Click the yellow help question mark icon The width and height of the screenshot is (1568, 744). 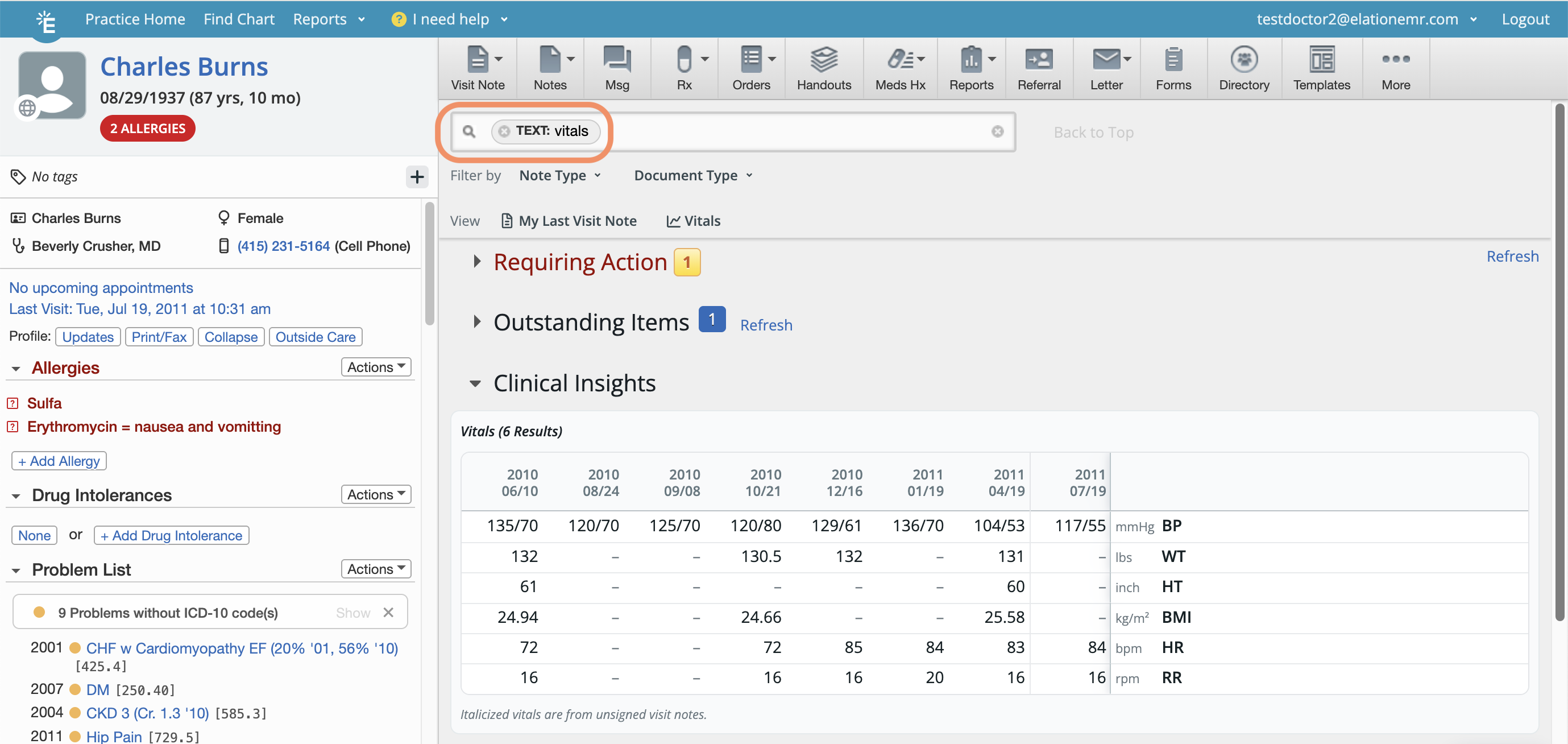point(398,19)
